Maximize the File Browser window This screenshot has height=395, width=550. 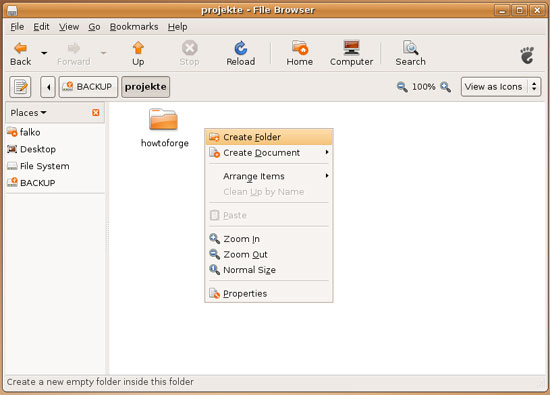519,10
